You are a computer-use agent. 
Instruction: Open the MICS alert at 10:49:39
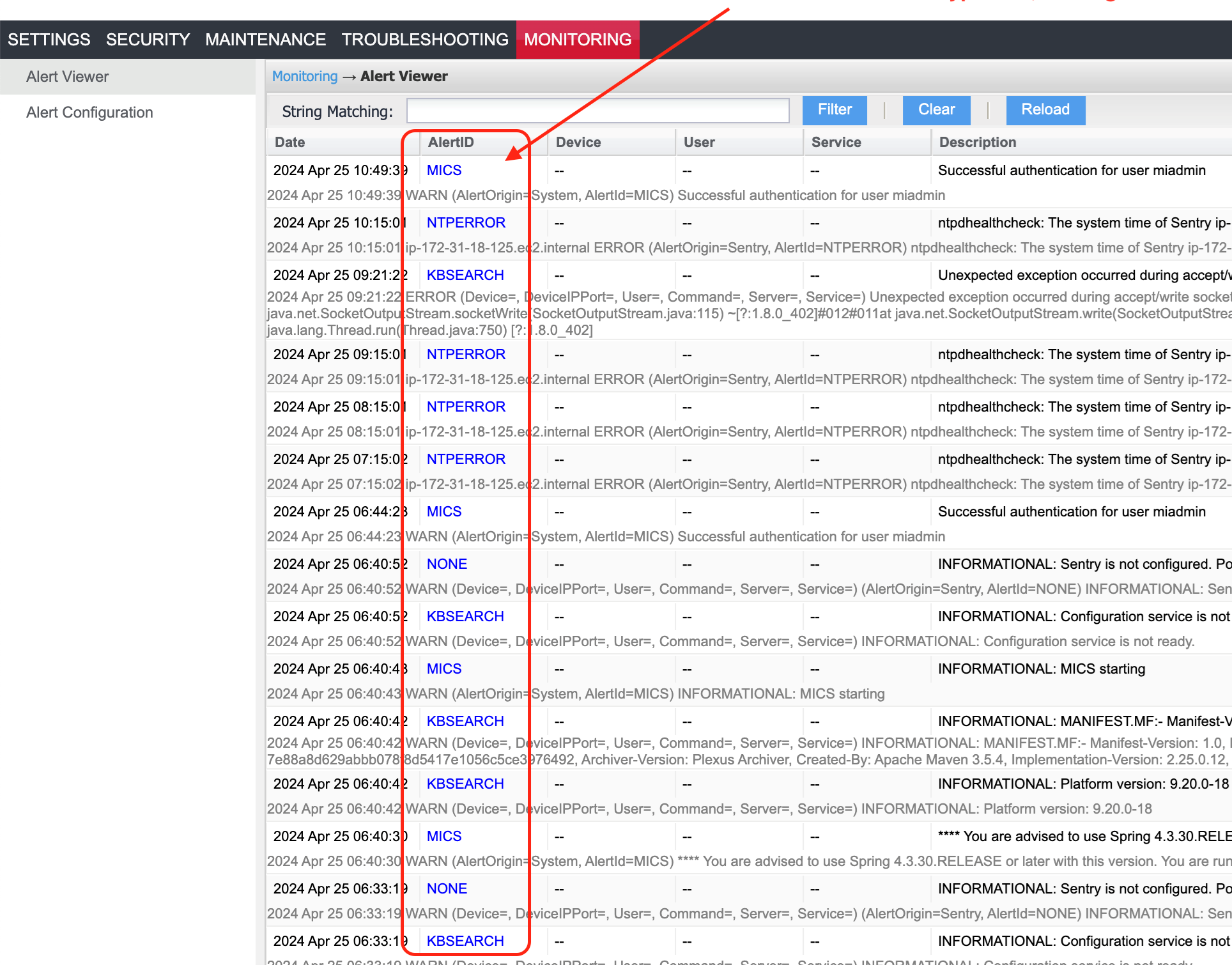click(443, 171)
